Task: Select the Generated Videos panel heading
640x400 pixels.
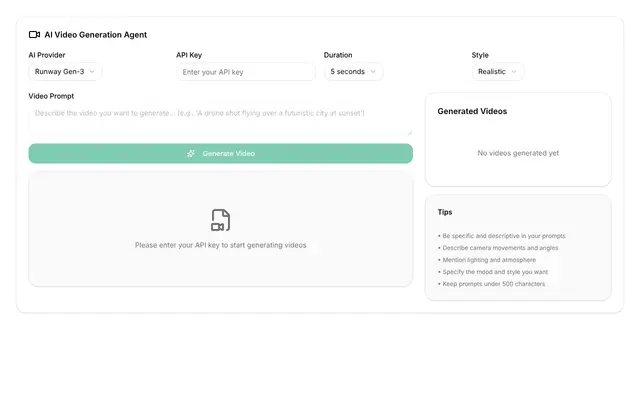Action: click(472, 111)
